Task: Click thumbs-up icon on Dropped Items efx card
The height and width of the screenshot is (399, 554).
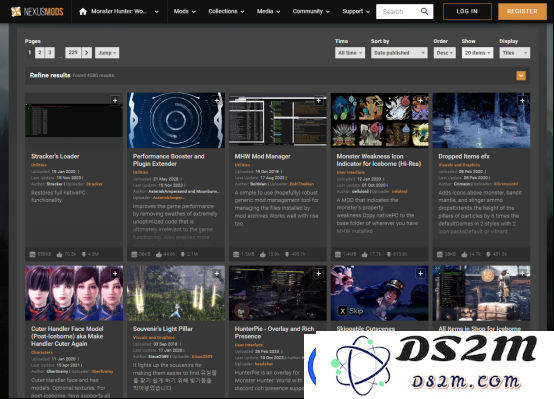Action: [464, 254]
